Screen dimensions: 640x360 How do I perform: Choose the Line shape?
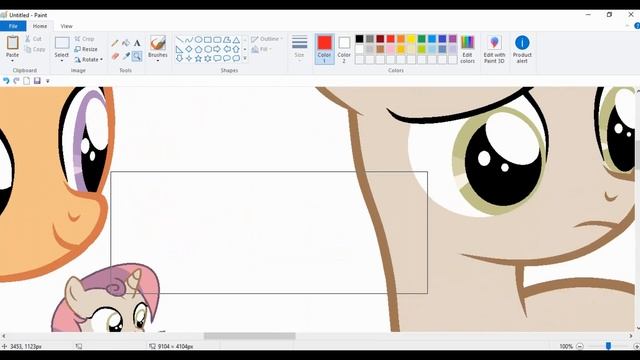pyautogui.click(x=179, y=40)
